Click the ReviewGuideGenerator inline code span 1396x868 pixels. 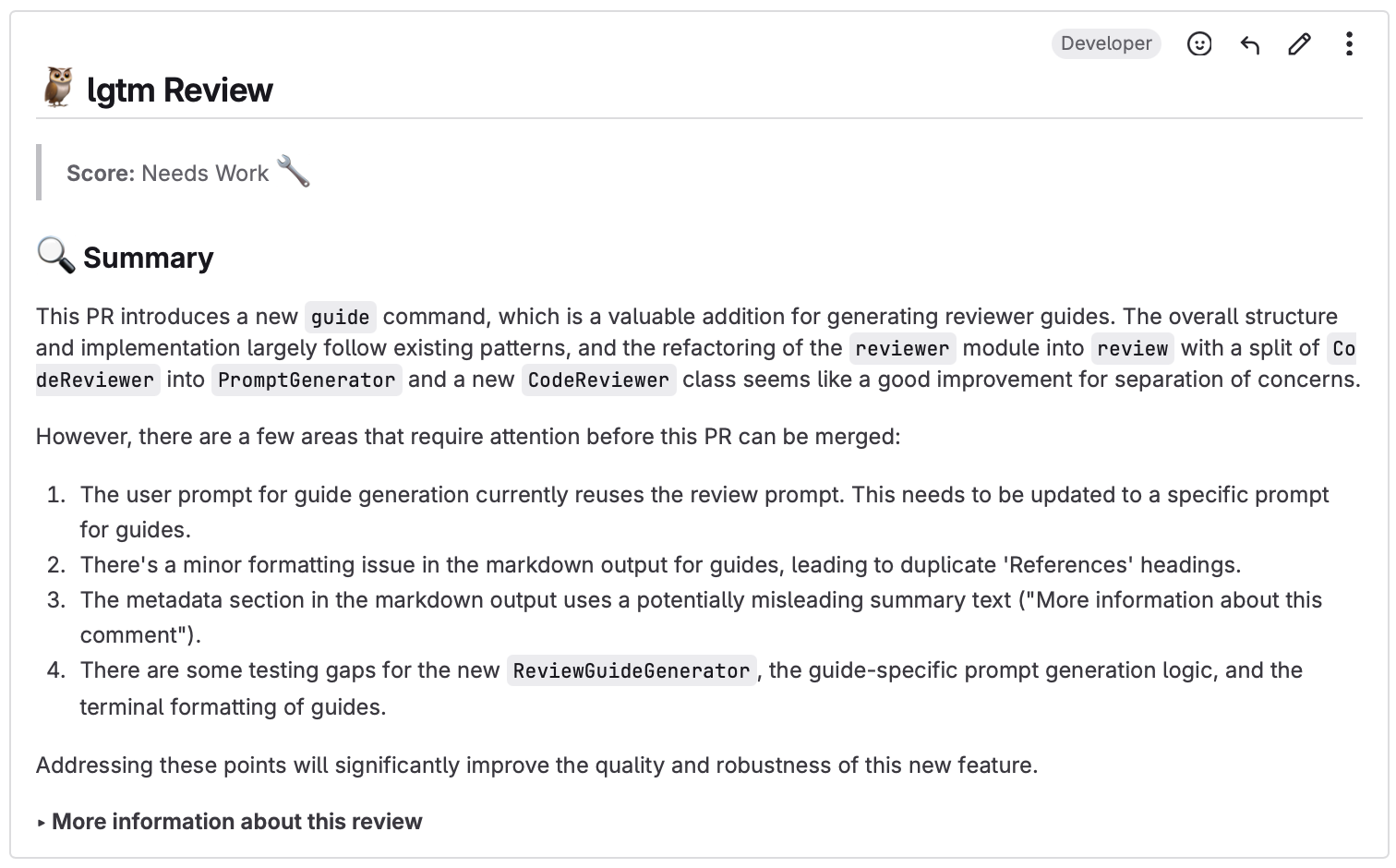(x=632, y=671)
